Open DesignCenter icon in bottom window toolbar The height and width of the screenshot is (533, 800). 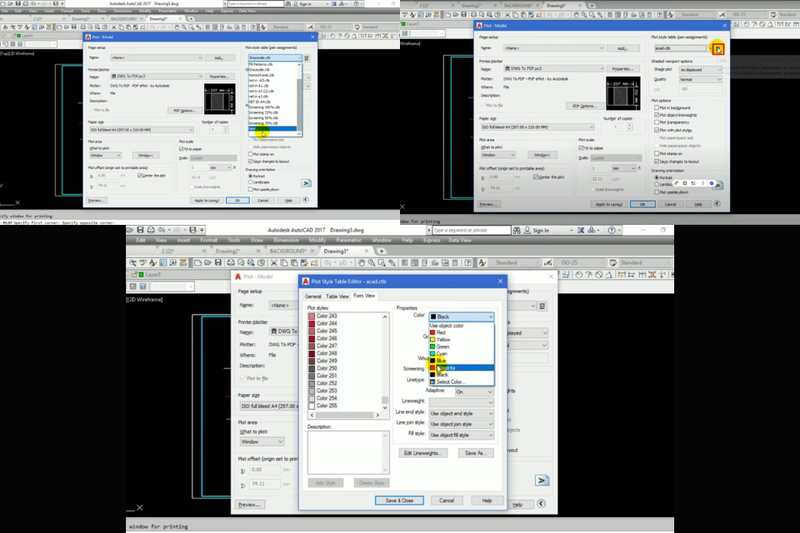[415, 263]
